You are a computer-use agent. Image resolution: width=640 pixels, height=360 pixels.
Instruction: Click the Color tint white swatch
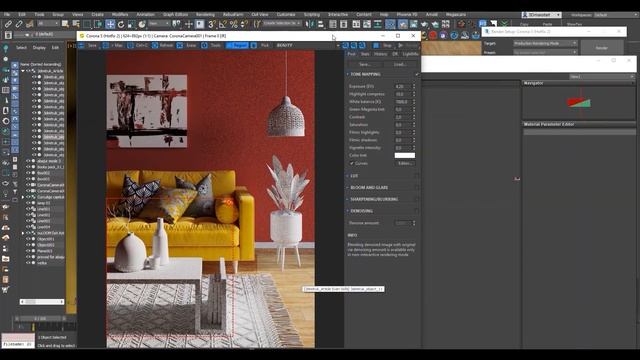[x=404, y=156]
